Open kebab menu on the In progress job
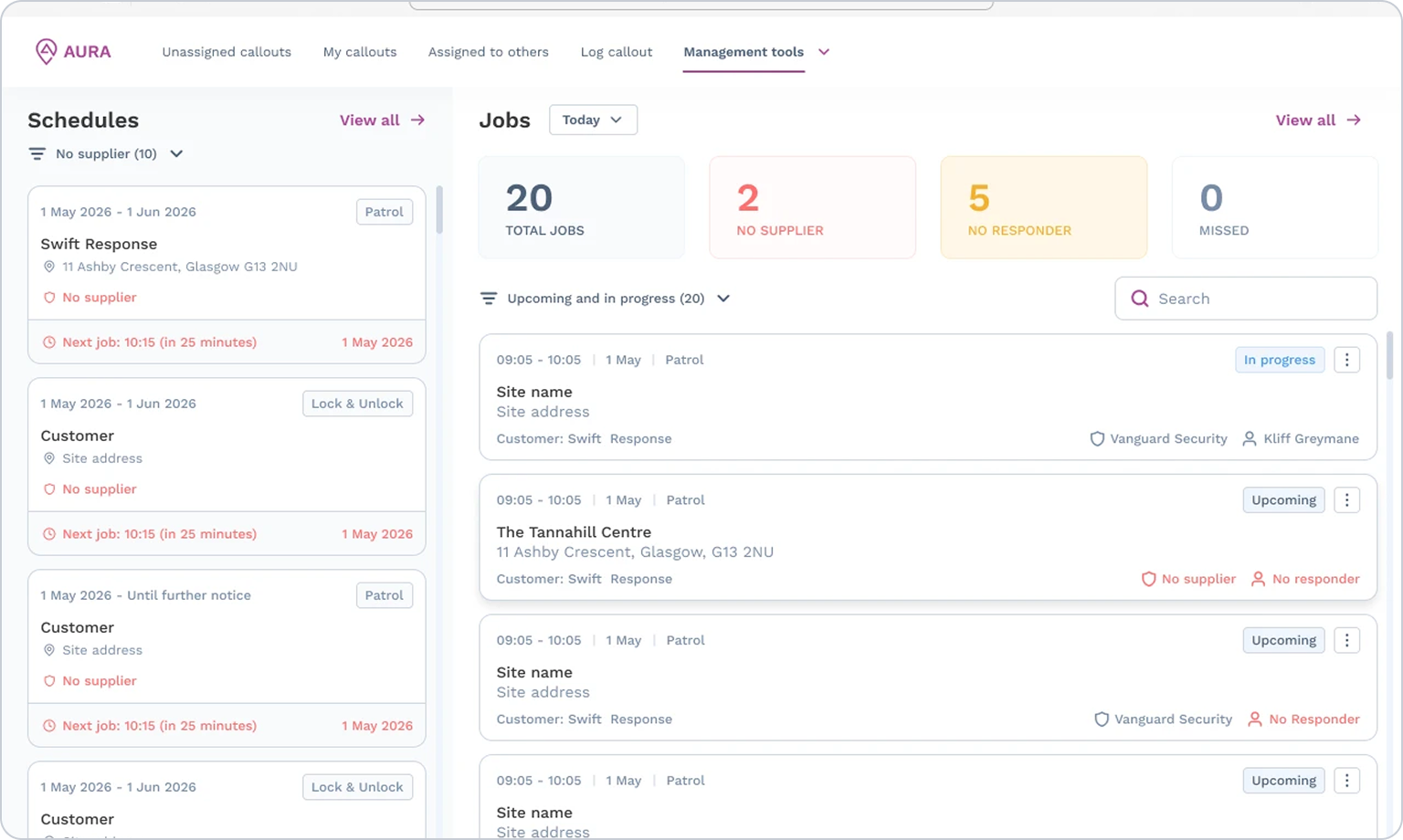Image resolution: width=1403 pixels, height=840 pixels. pyautogui.click(x=1346, y=360)
